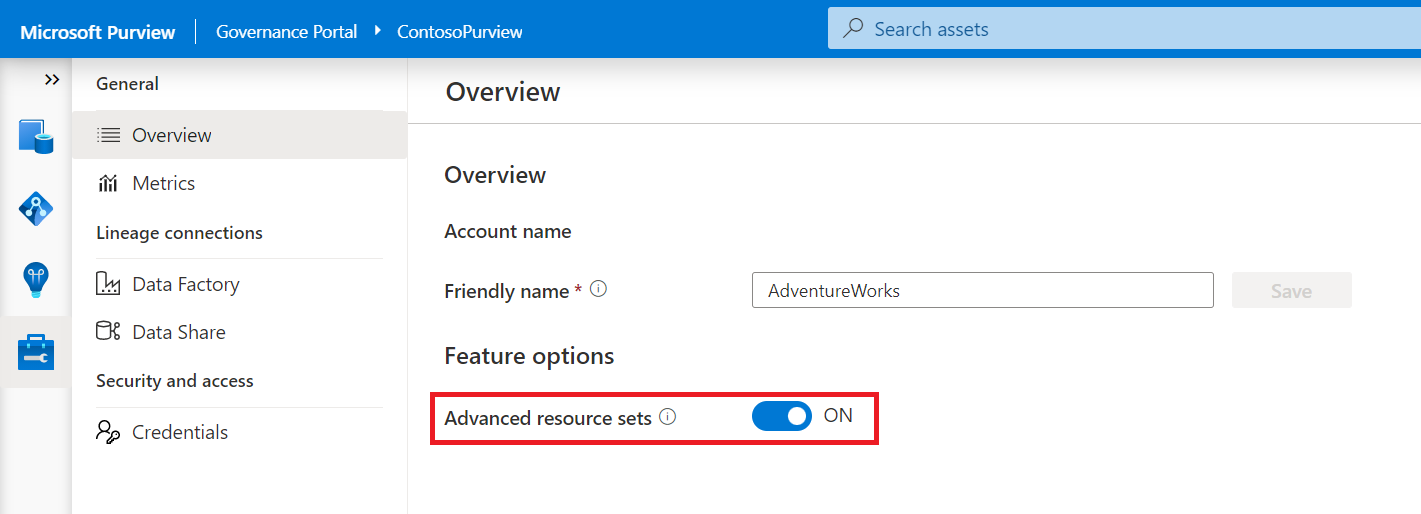This screenshot has height=514, width=1421.
Task: Click the ContosoPurview breadcrumb
Action: (x=460, y=31)
